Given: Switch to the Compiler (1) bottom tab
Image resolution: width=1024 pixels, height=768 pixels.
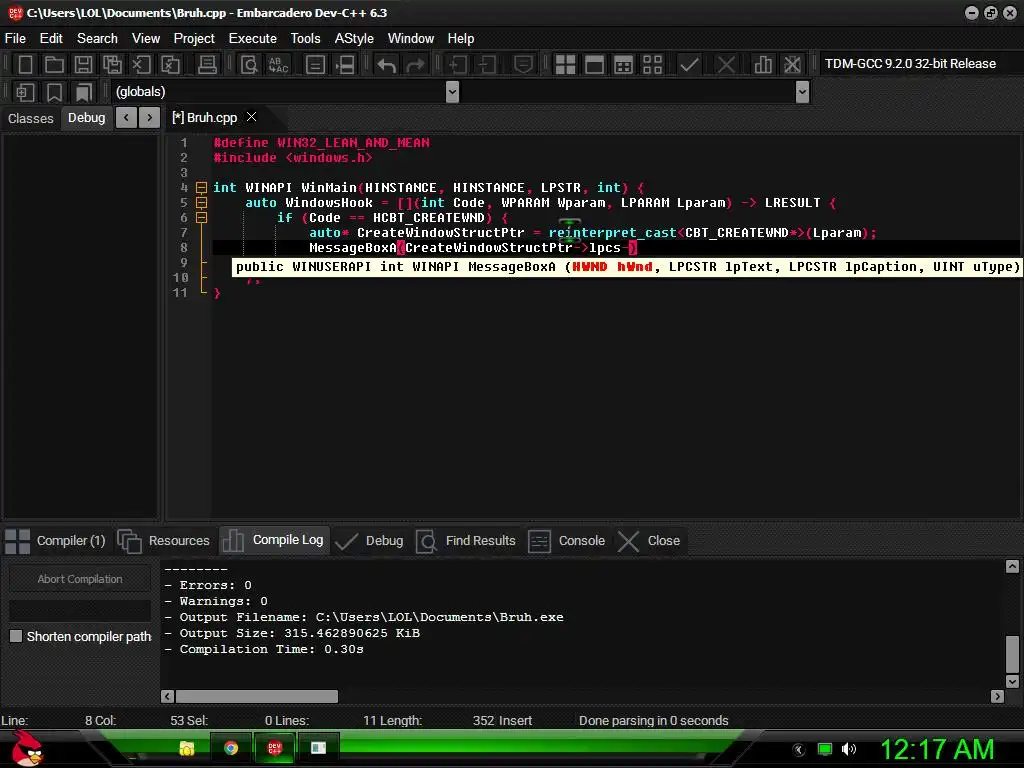Looking at the screenshot, I should pos(56,541).
